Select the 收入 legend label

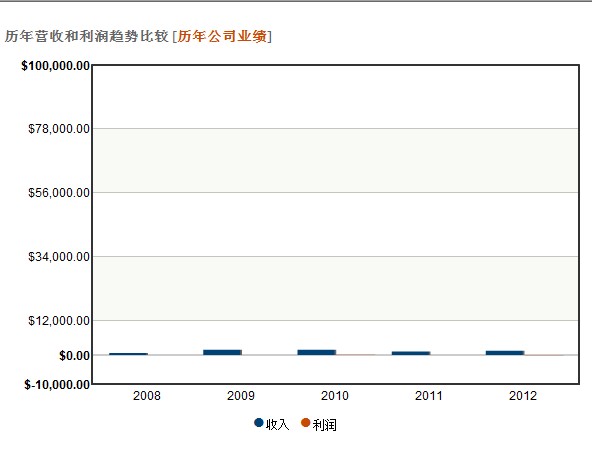coord(277,424)
